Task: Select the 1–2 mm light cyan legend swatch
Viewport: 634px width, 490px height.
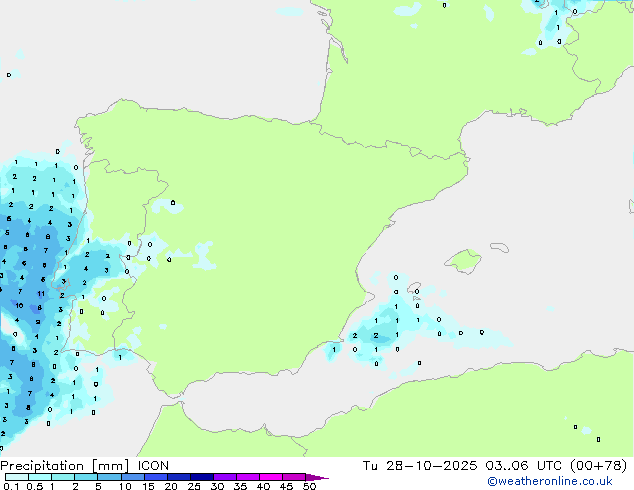Action: point(62,478)
